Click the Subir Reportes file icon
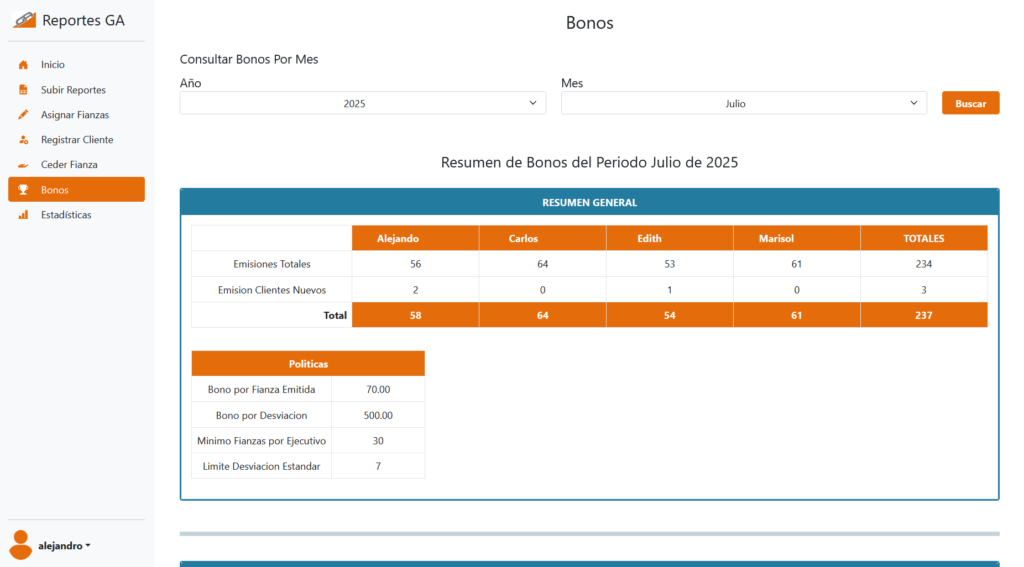Viewport: 1024px width, 567px height. coord(23,90)
